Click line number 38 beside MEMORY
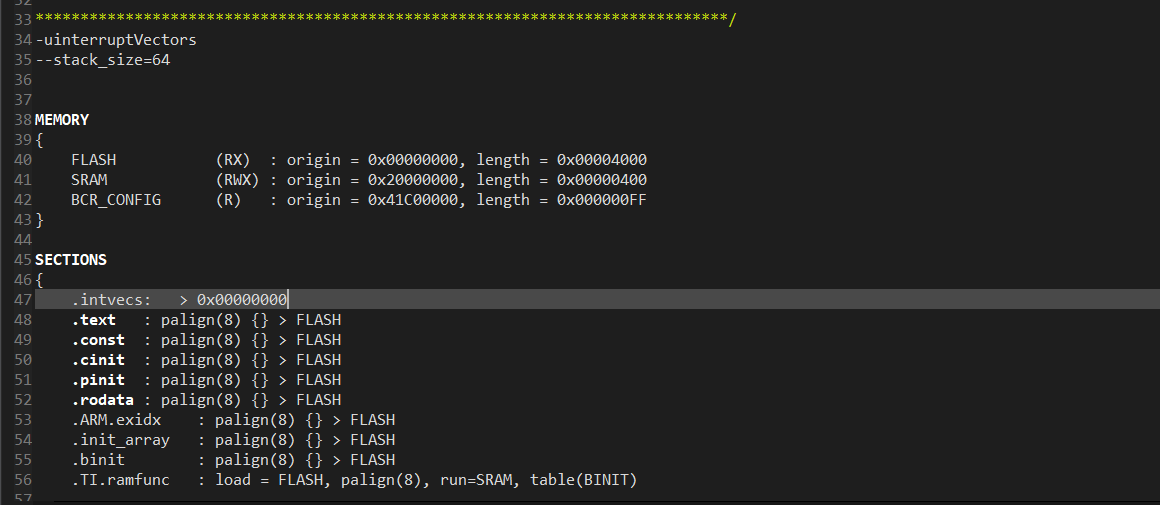This screenshot has height=505, width=1160. click(x=23, y=120)
